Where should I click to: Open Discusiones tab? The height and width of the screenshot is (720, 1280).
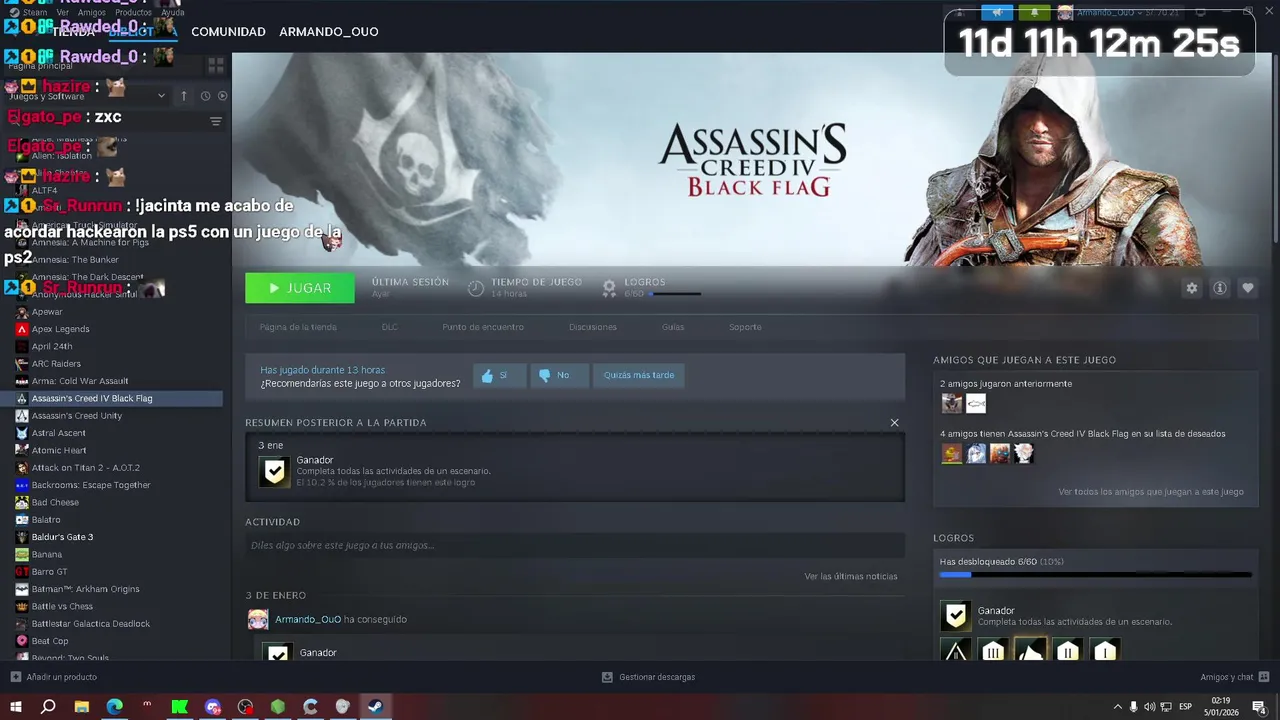click(x=593, y=327)
